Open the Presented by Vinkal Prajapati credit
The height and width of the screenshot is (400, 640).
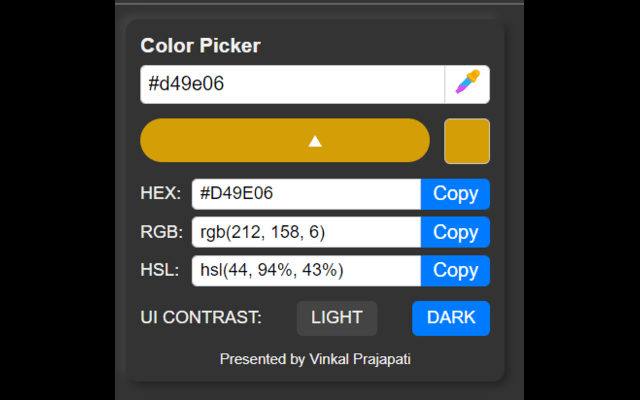tap(315, 359)
